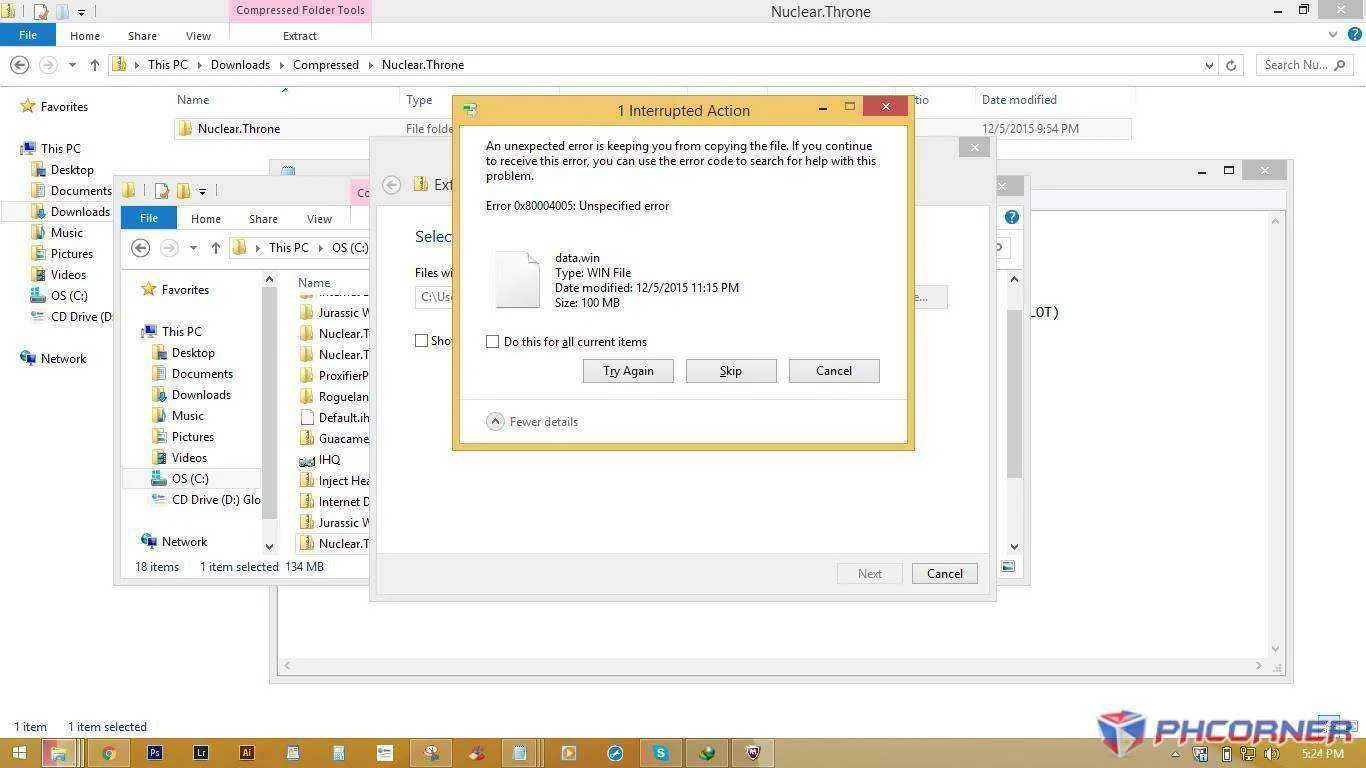Select Default.ih file in OS (C:) list

(343, 418)
